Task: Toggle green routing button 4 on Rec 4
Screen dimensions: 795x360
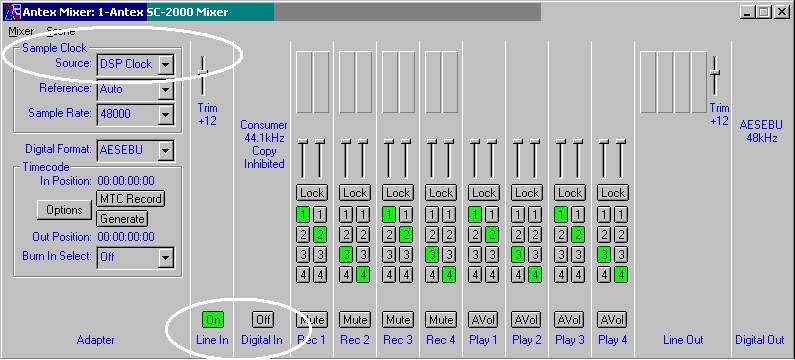Action: point(449,275)
